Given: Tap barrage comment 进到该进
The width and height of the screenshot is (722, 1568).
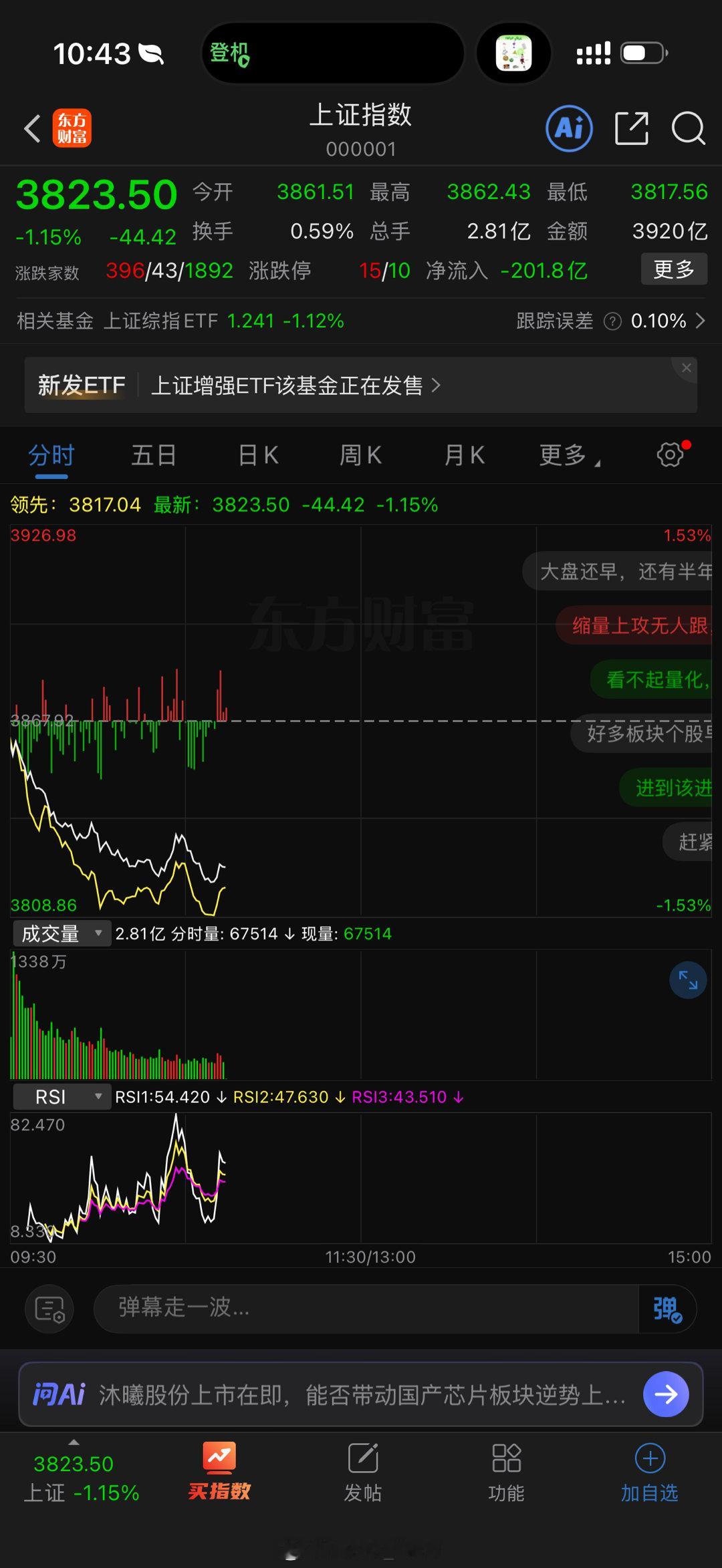Looking at the screenshot, I should 666,788.
